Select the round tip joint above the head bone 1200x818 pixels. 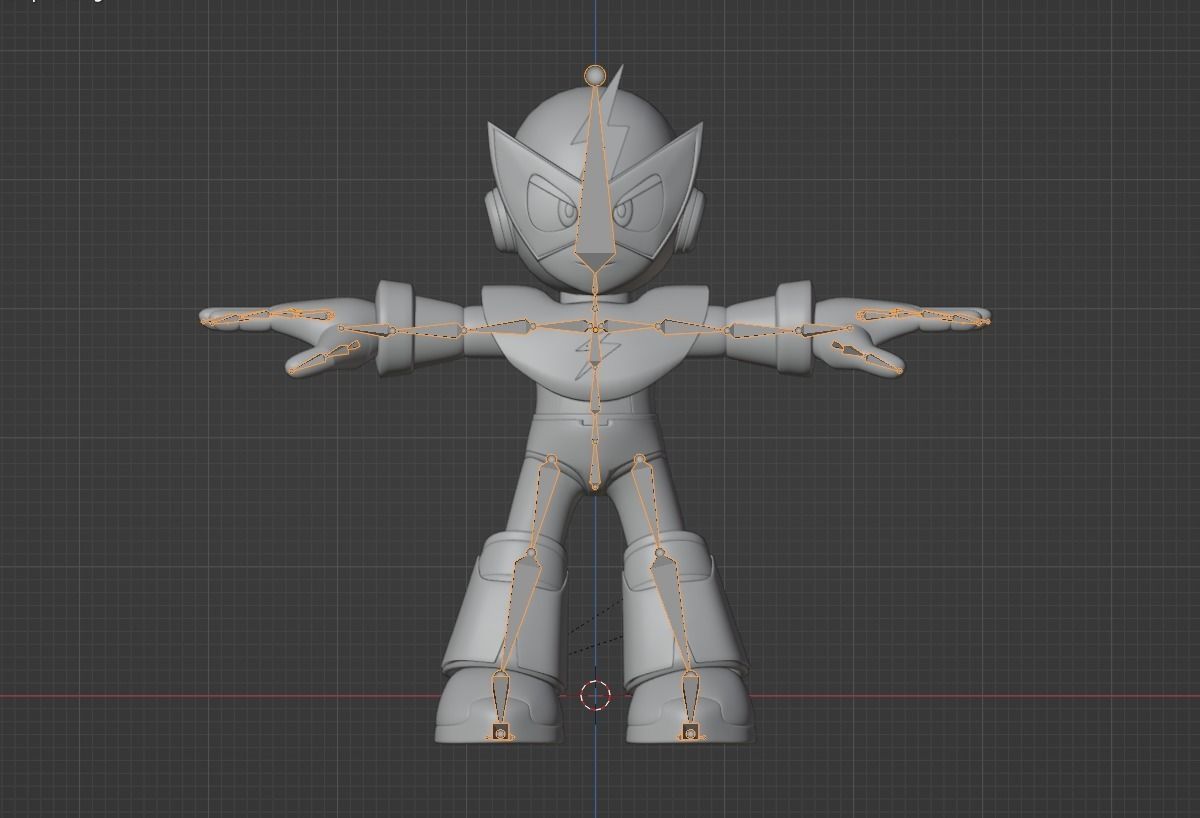click(x=595, y=75)
